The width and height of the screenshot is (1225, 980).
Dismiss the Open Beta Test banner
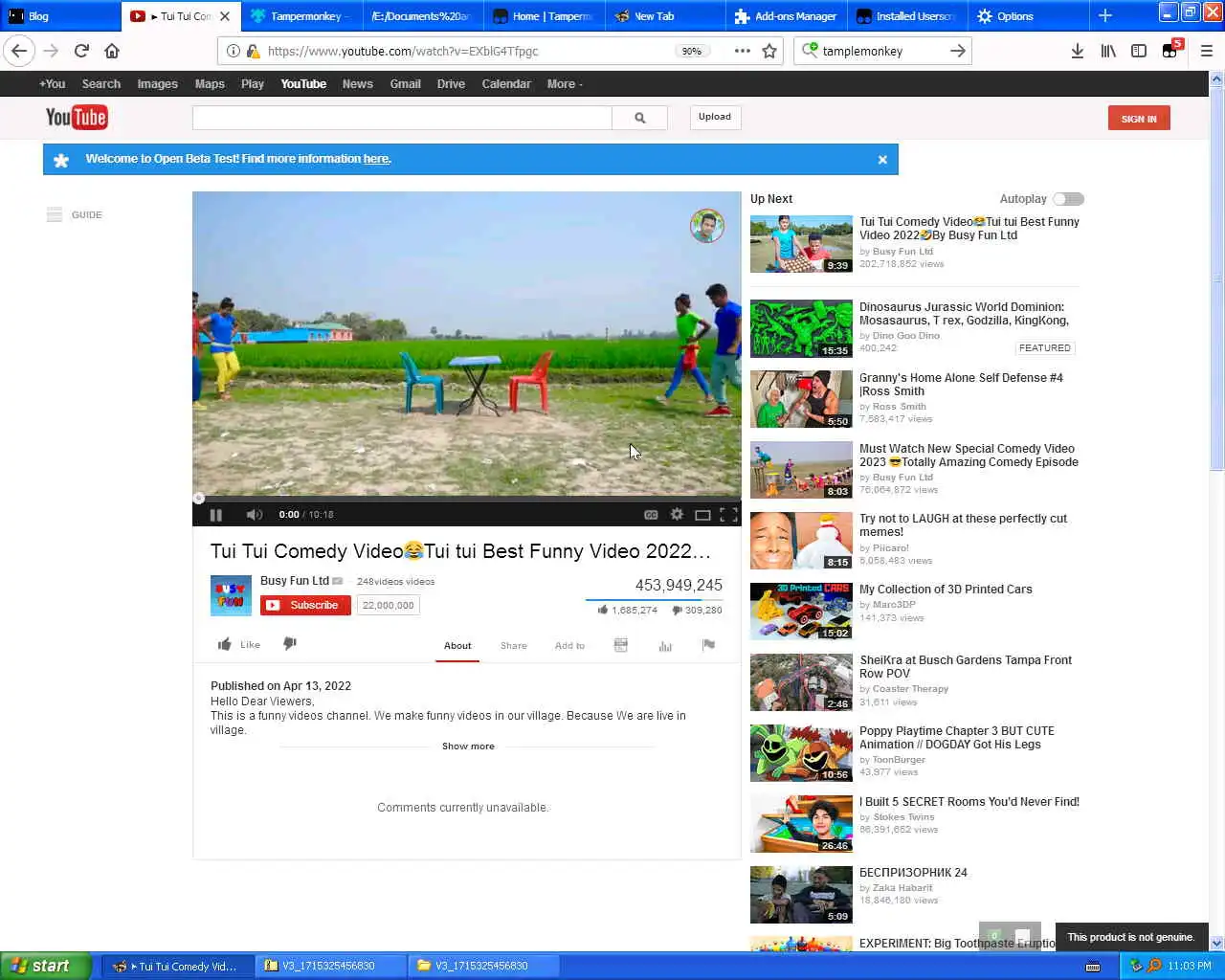click(882, 160)
